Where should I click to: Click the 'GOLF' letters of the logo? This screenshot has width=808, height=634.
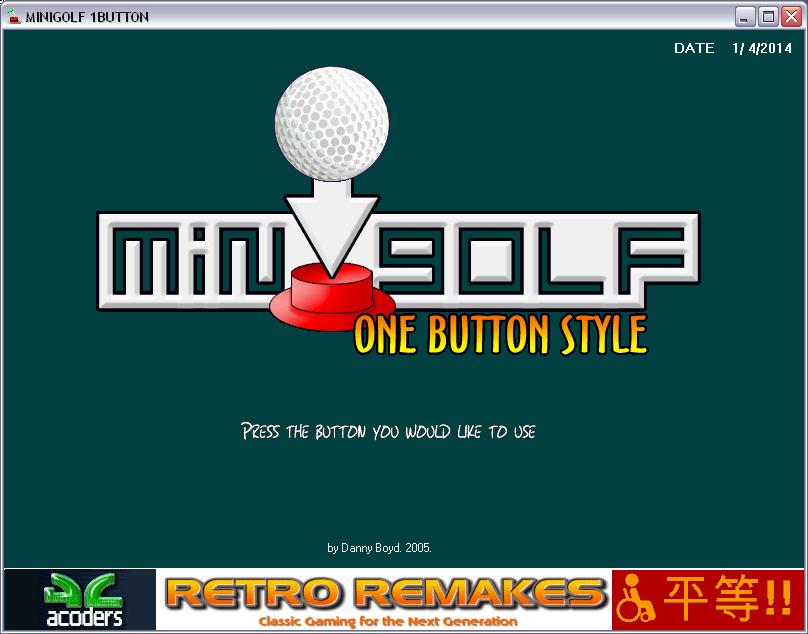coord(533,261)
